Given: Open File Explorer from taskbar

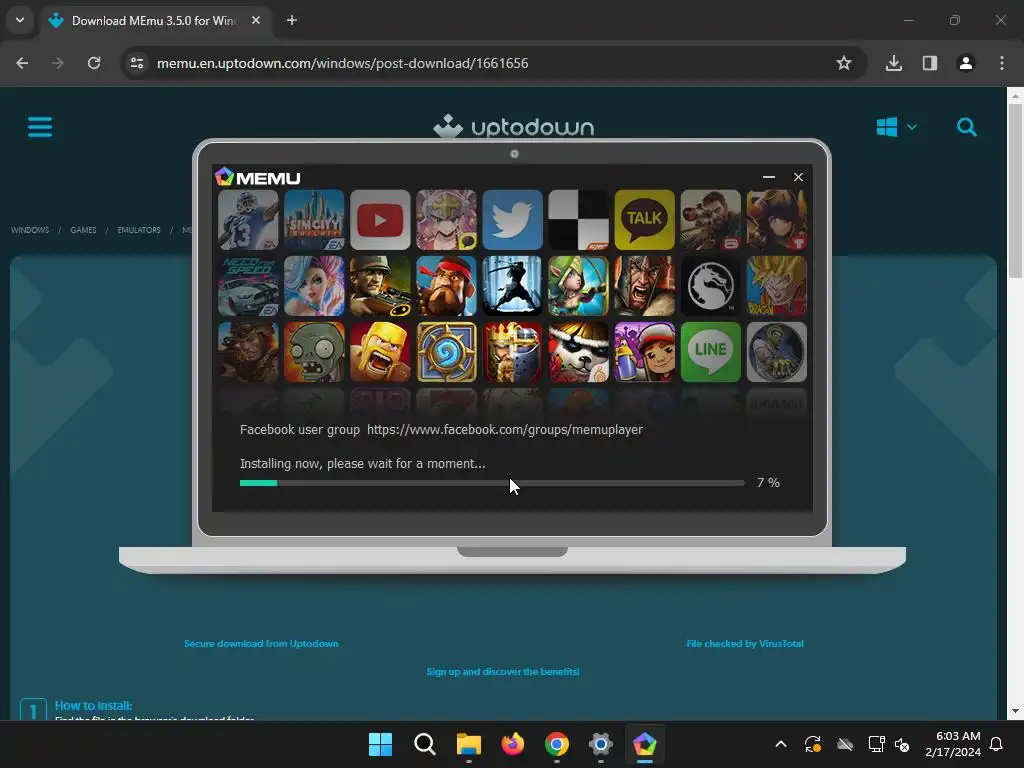Looking at the screenshot, I should [x=468, y=744].
